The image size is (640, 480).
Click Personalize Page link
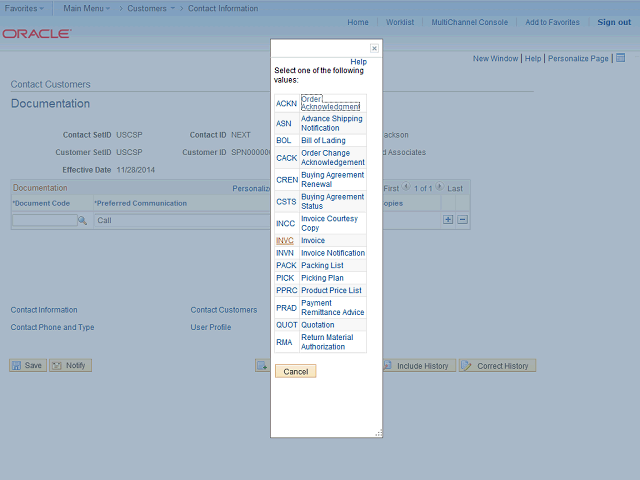[578, 58]
